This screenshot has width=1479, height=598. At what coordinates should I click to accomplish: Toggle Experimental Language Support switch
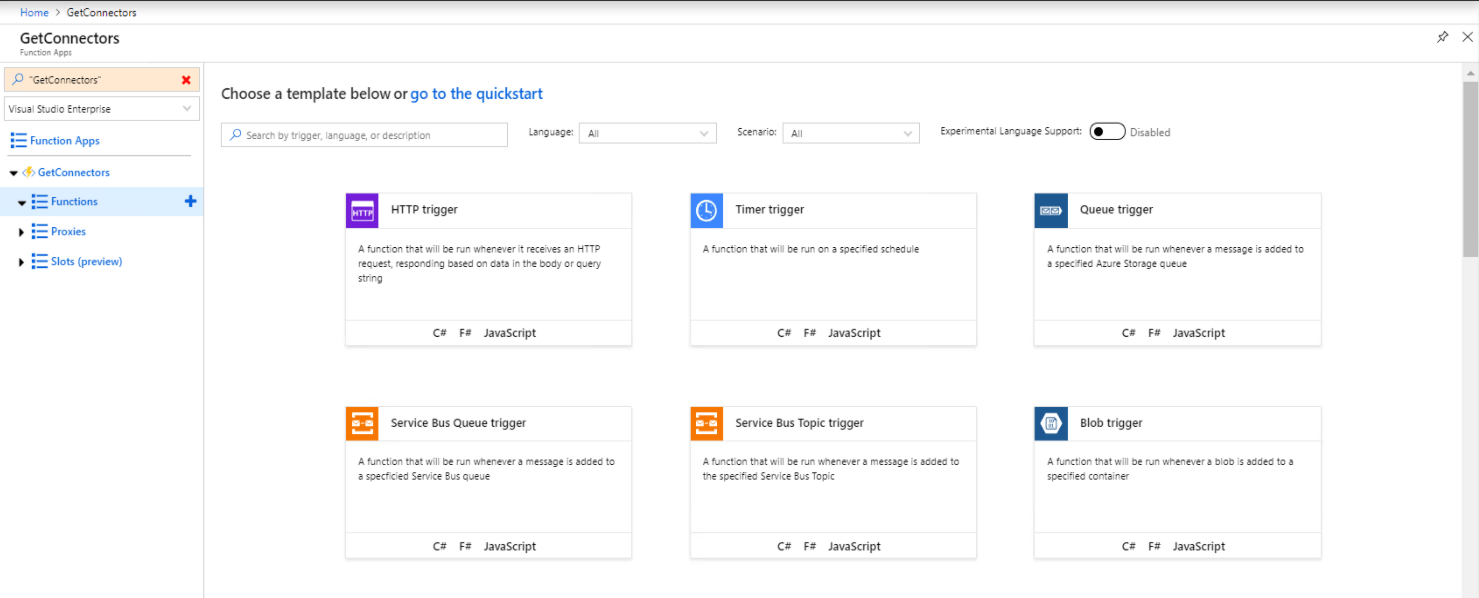coord(1107,132)
